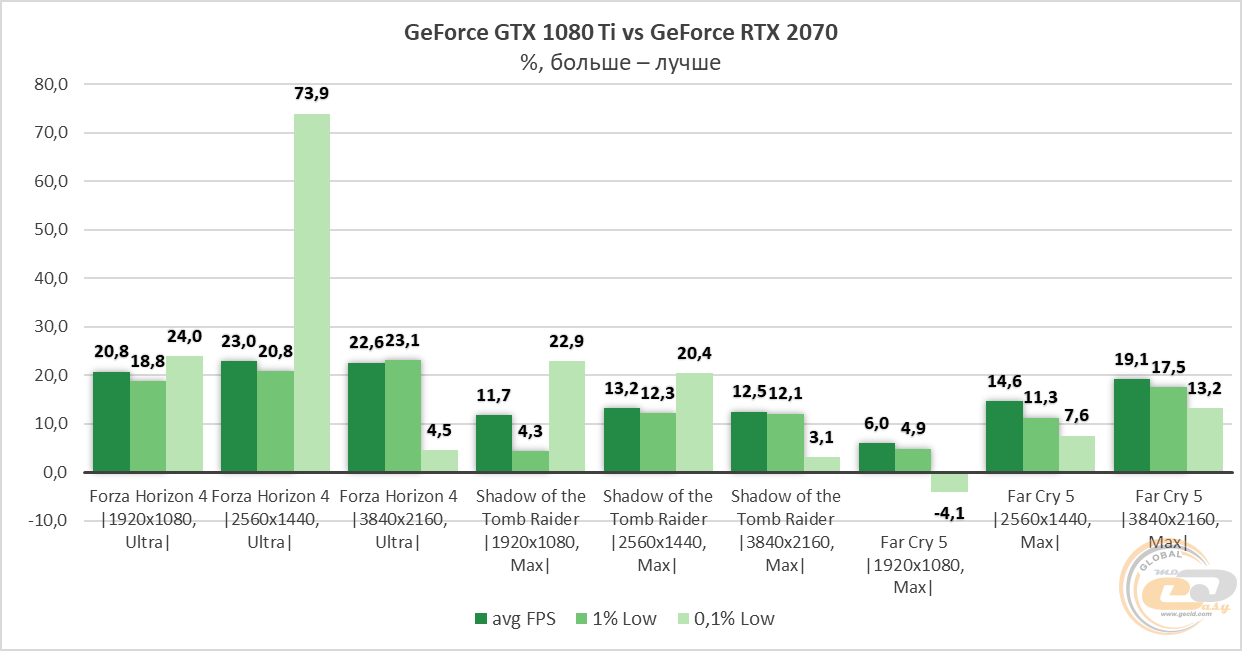The width and height of the screenshot is (1242, 651).
Task: Click the "20,4" data label
Action: (695, 354)
